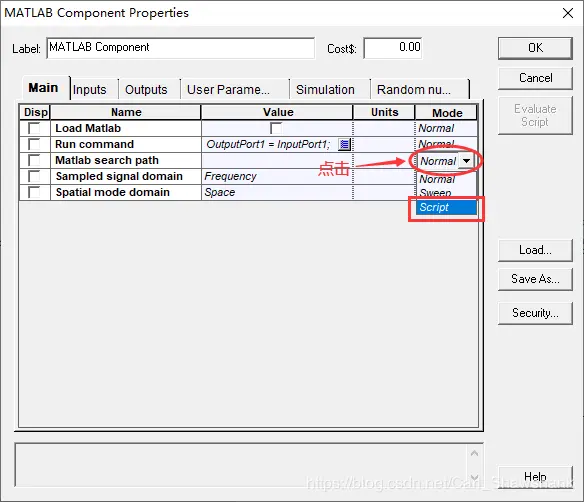This screenshot has width=584, height=502.
Task: Click the Disp column header
Action: [x=35, y=112]
